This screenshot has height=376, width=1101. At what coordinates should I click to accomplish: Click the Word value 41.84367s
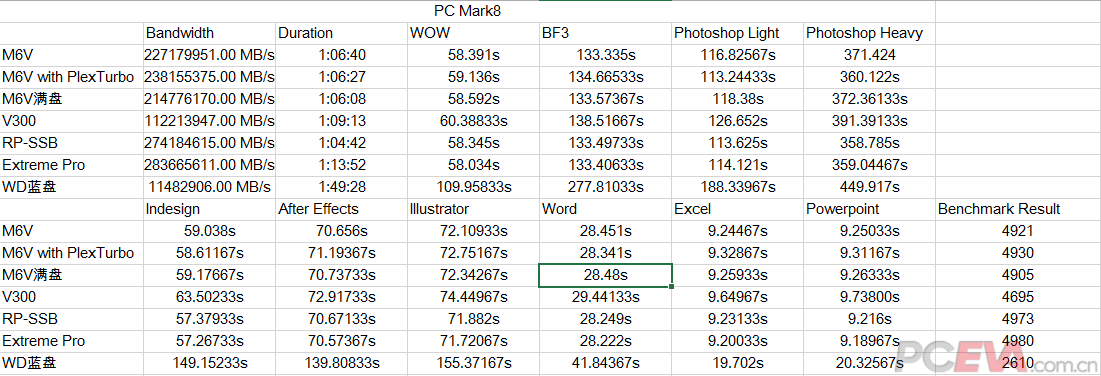pos(605,363)
